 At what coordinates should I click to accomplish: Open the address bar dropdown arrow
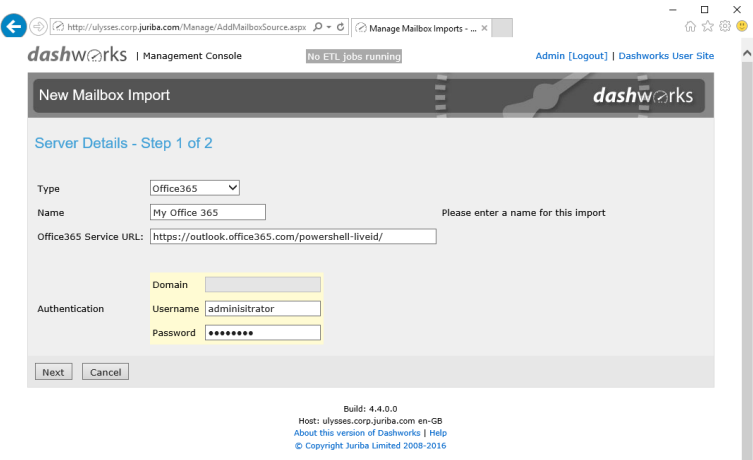point(329,27)
